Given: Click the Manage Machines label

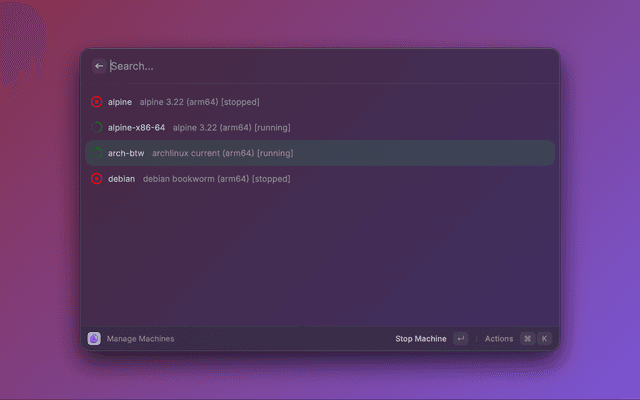Looking at the screenshot, I should pyautogui.click(x=140, y=339).
